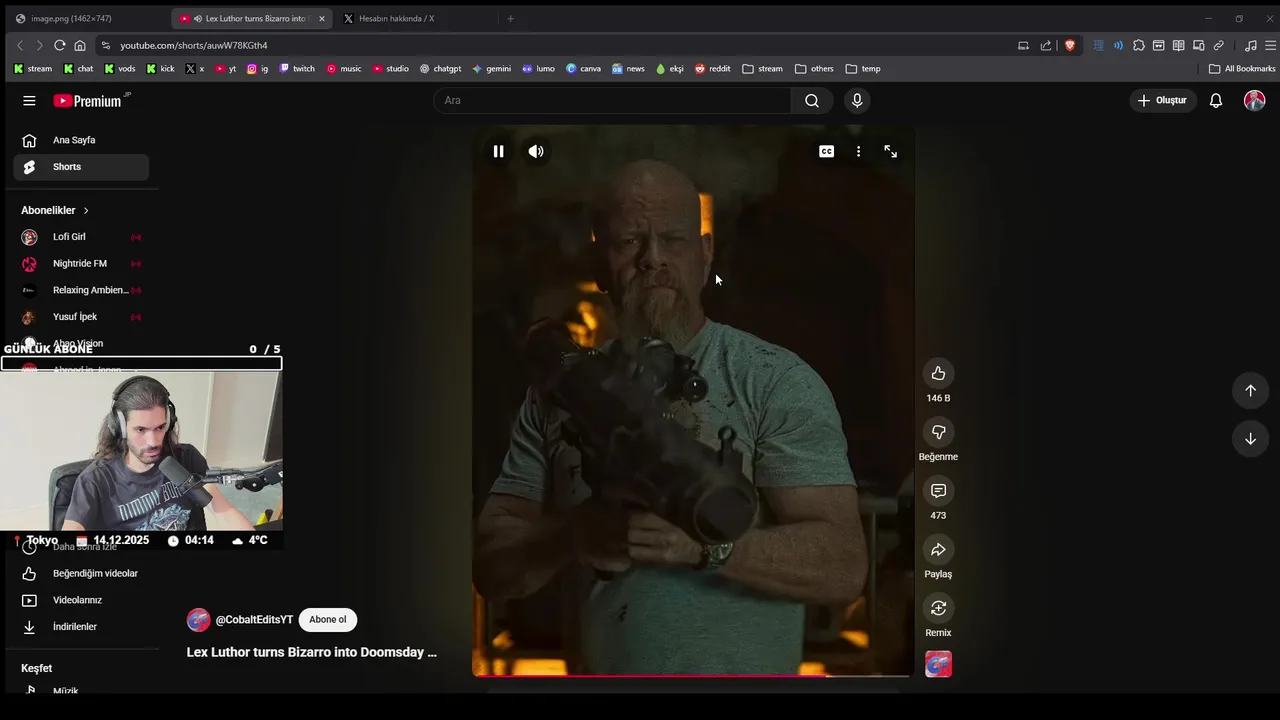Go to previous Short with up arrow

pyautogui.click(x=1250, y=391)
